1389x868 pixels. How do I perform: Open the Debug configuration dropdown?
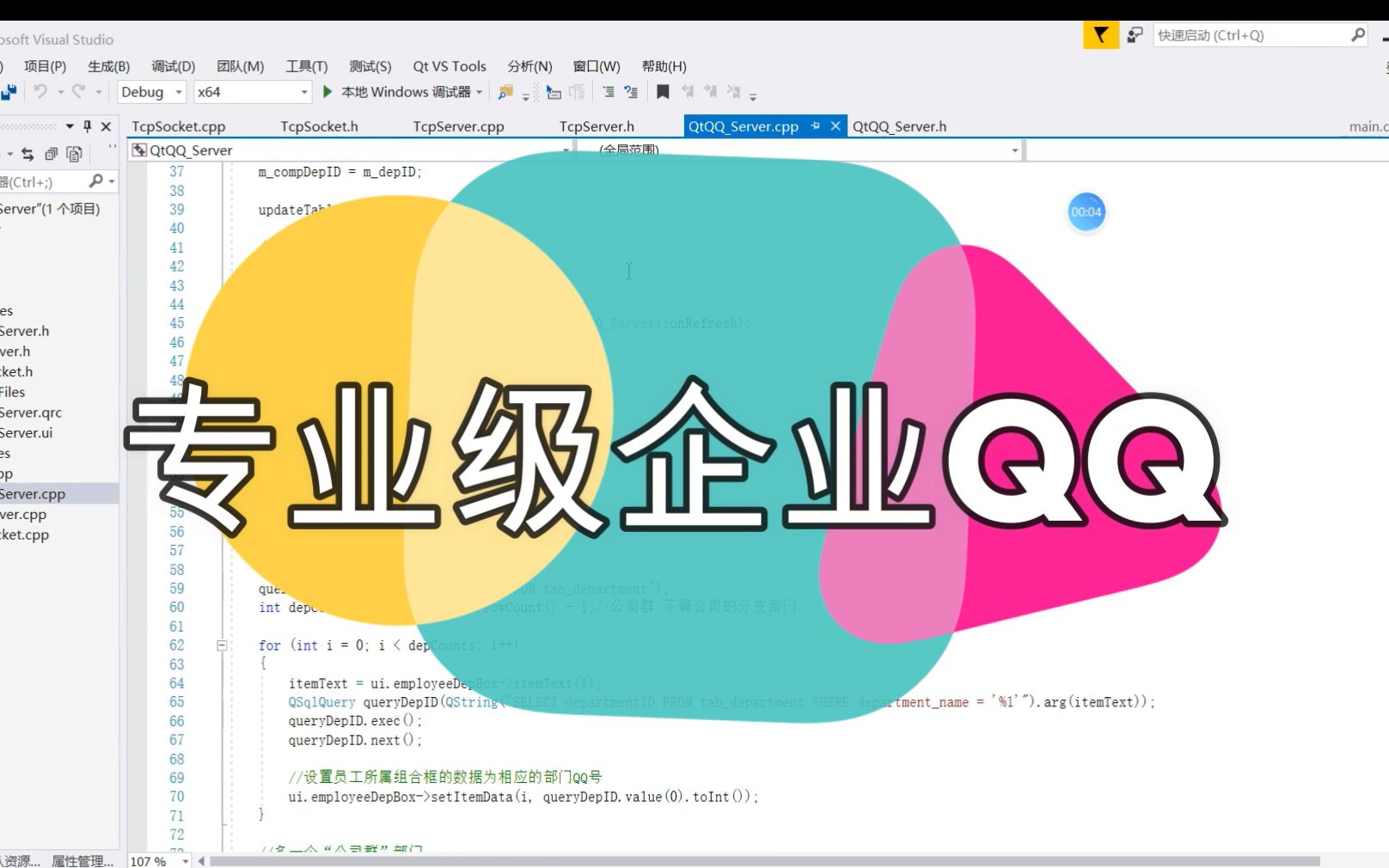pyautogui.click(x=151, y=92)
